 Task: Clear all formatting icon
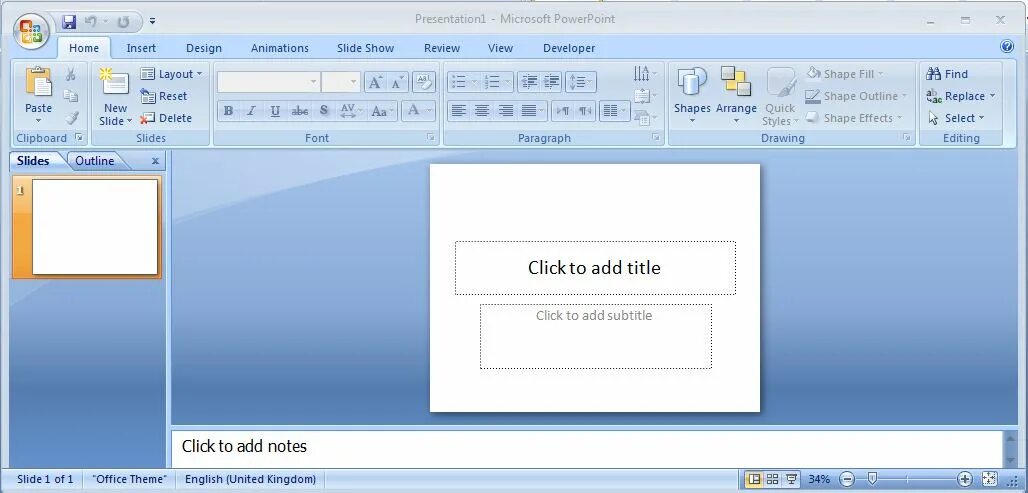point(424,82)
